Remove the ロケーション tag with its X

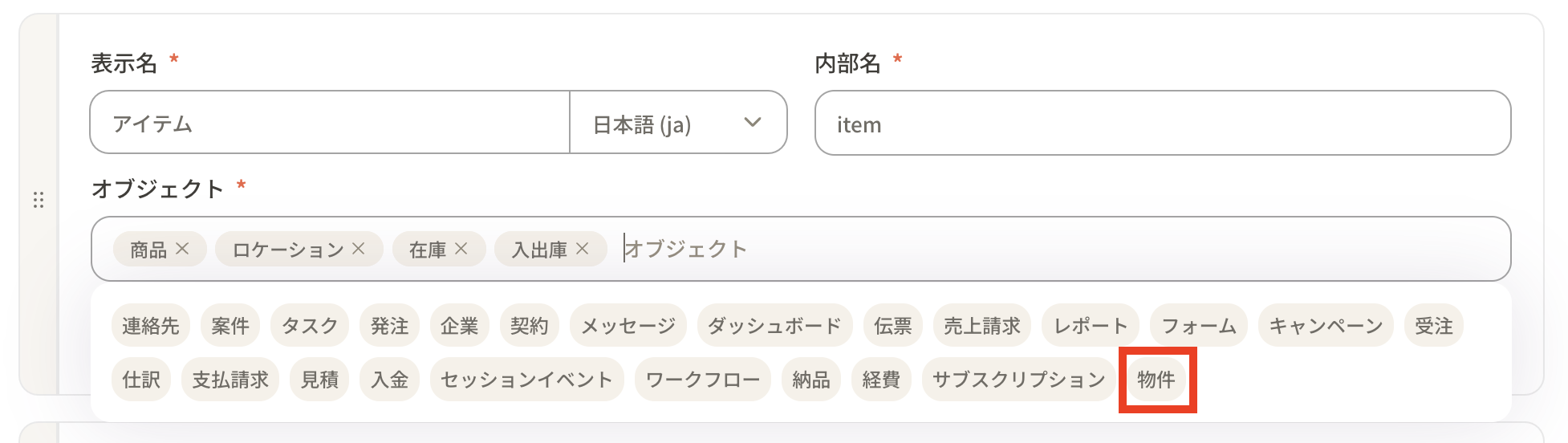[358, 249]
